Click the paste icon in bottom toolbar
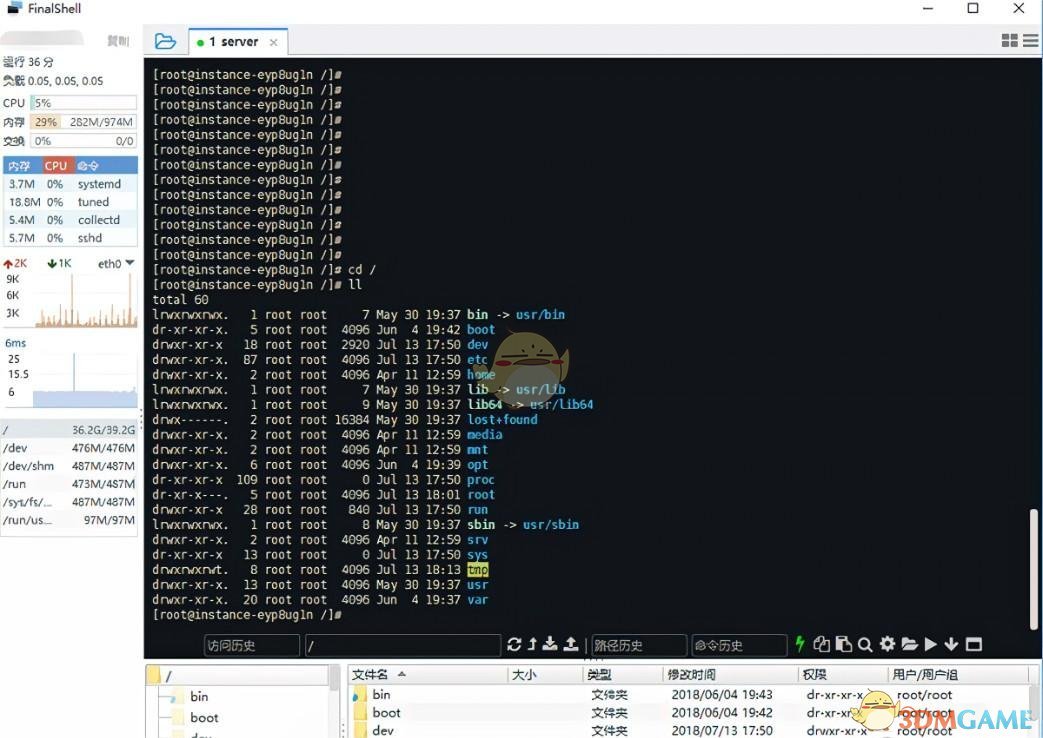This screenshot has height=738, width=1043. click(x=843, y=645)
